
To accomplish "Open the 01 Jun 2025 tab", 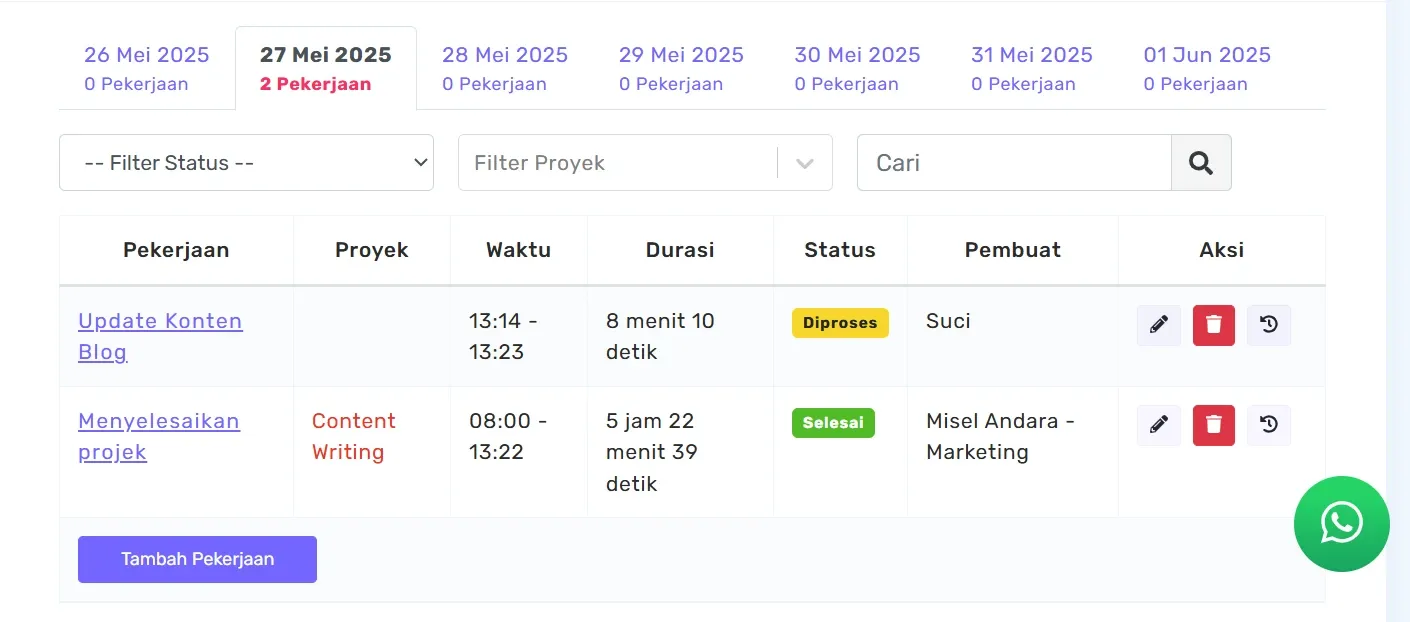I will click(x=1207, y=68).
